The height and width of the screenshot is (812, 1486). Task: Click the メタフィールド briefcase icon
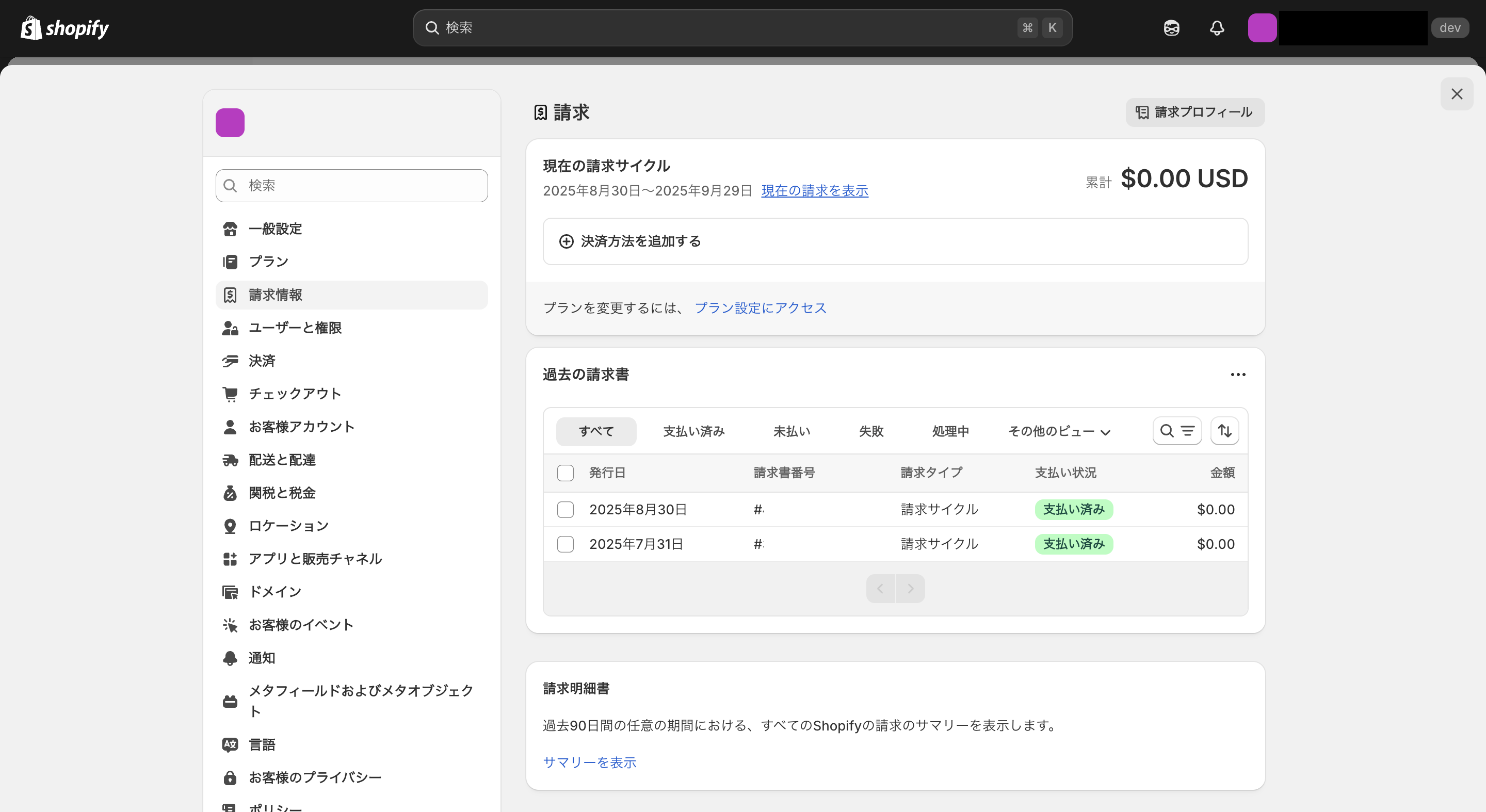click(230, 701)
